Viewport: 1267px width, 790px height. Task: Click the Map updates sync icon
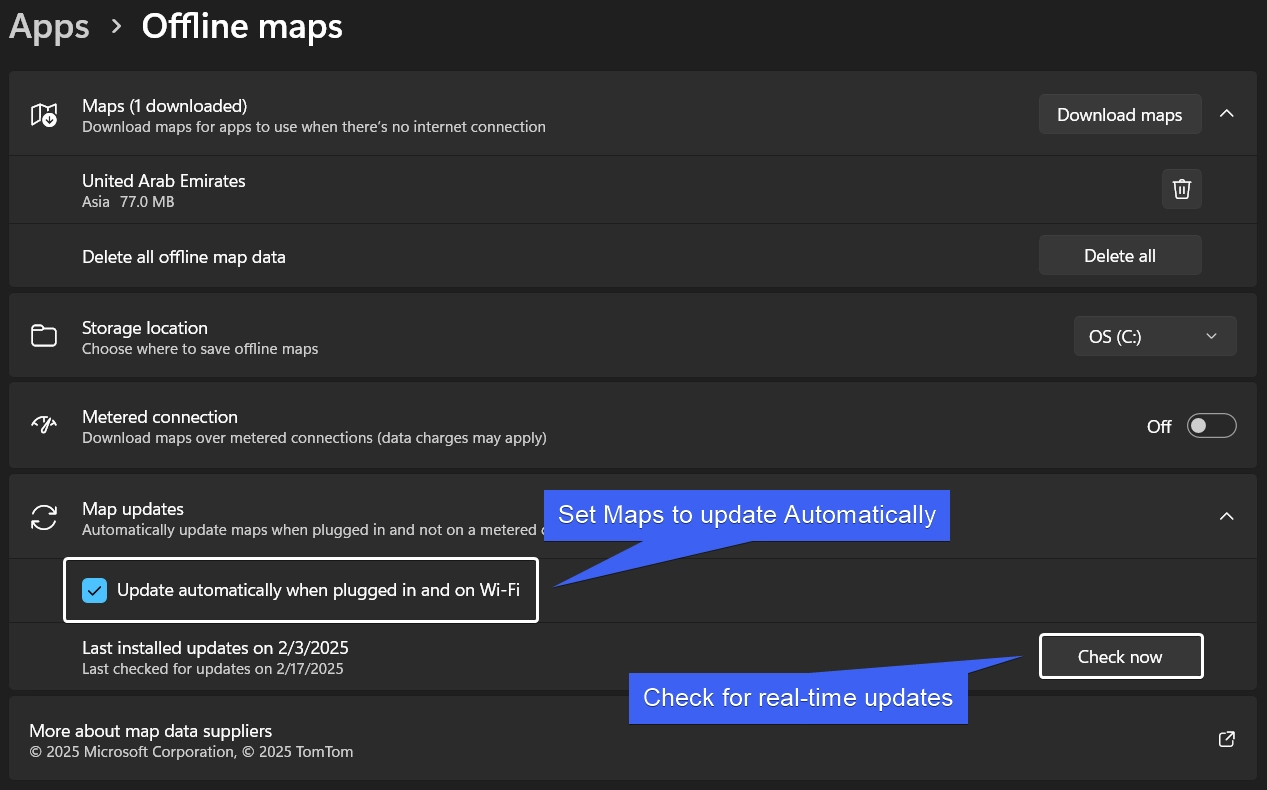(44, 517)
